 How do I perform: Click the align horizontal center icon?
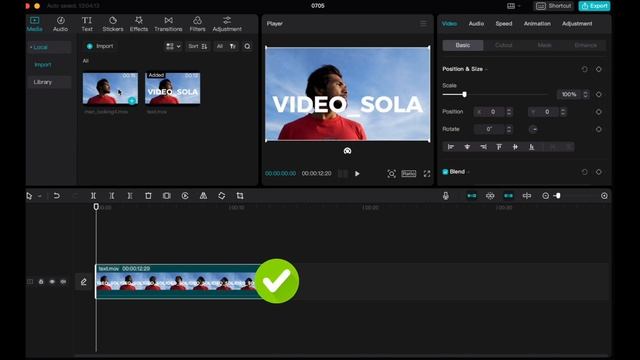click(x=467, y=147)
